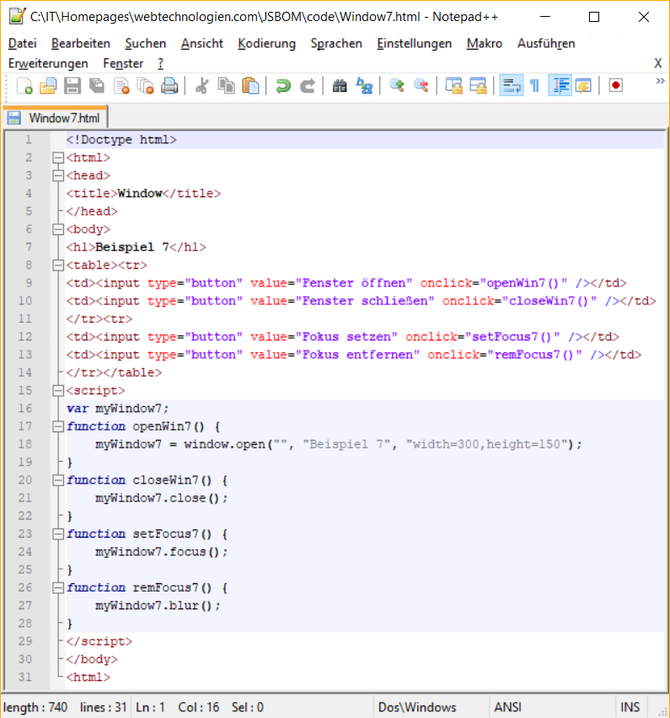The width and height of the screenshot is (670, 718).
Task: Zoom out with the magnifier minus icon
Action: (421, 86)
